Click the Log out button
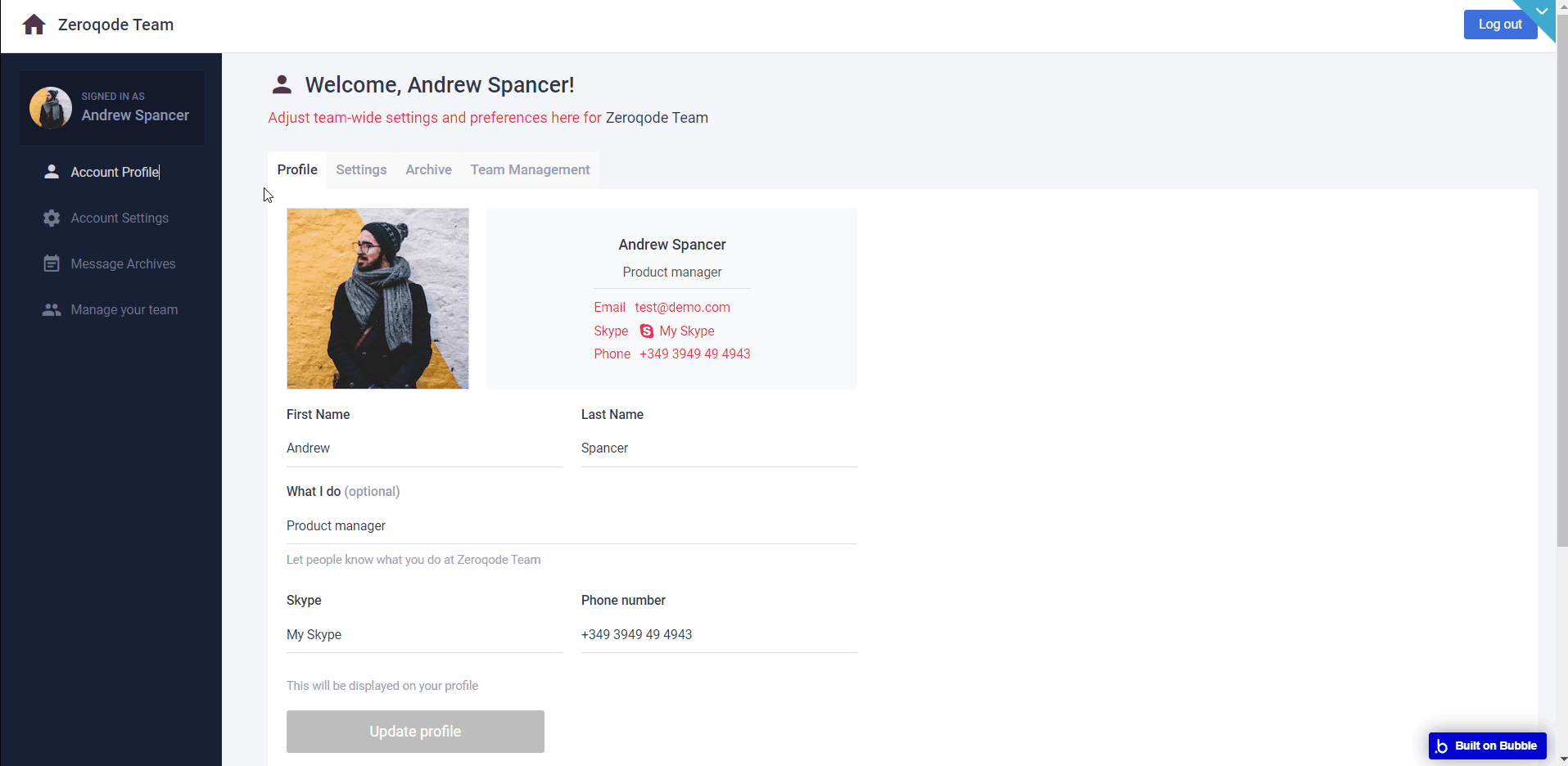The image size is (1568, 766). (x=1499, y=25)
